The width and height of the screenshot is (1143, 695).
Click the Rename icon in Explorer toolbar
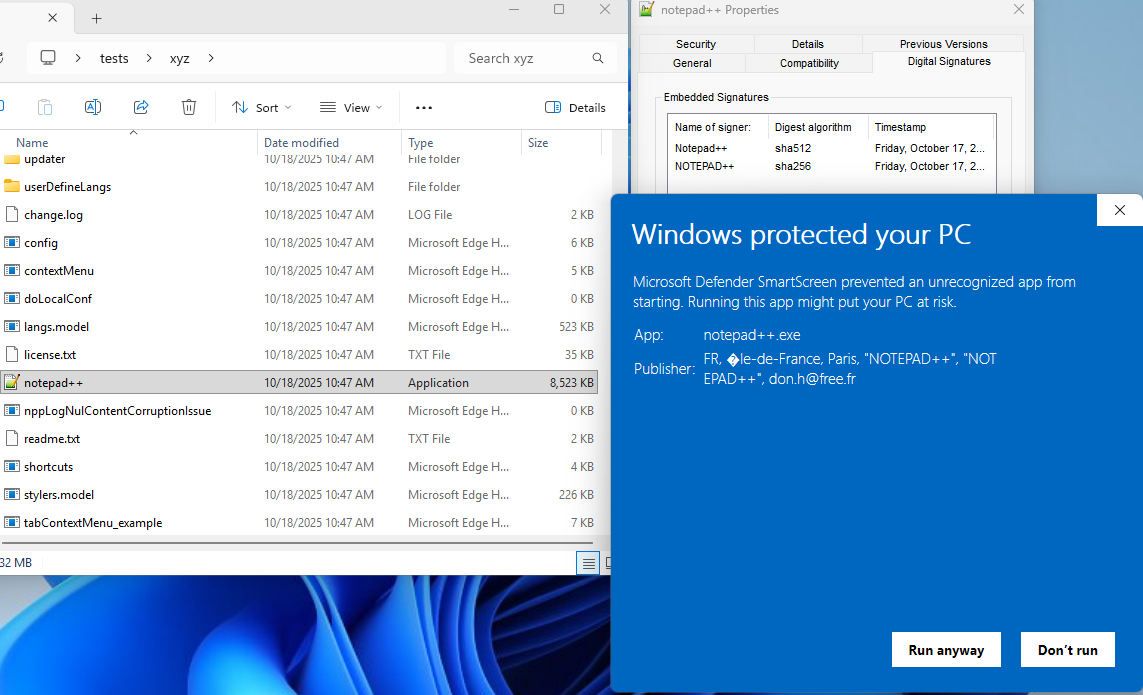pos(93,107)
